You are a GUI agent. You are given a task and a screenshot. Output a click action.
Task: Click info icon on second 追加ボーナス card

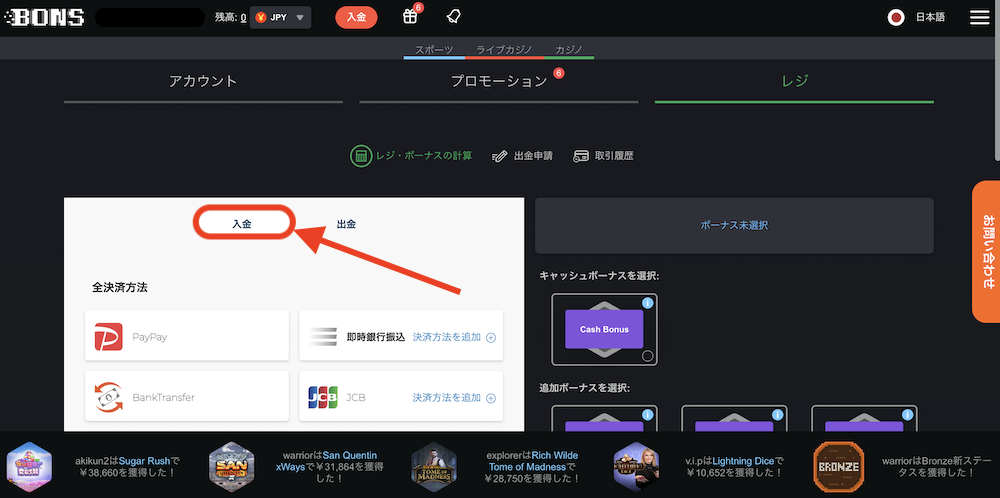pos(777,415)
